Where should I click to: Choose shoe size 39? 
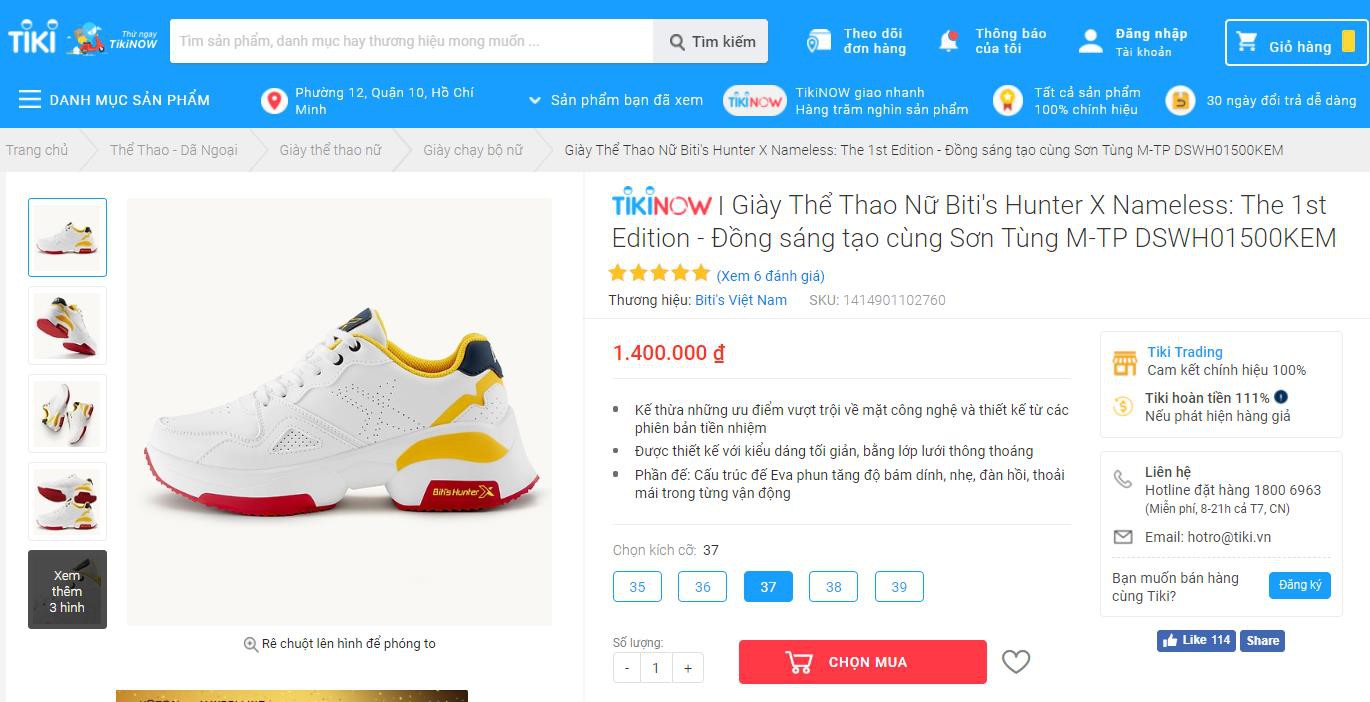tap(899, 587)
